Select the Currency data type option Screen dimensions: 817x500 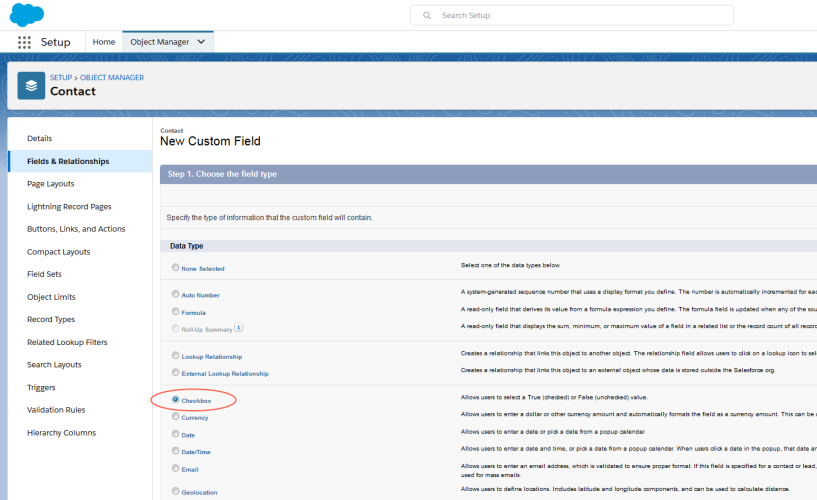[x=176, y=417]
